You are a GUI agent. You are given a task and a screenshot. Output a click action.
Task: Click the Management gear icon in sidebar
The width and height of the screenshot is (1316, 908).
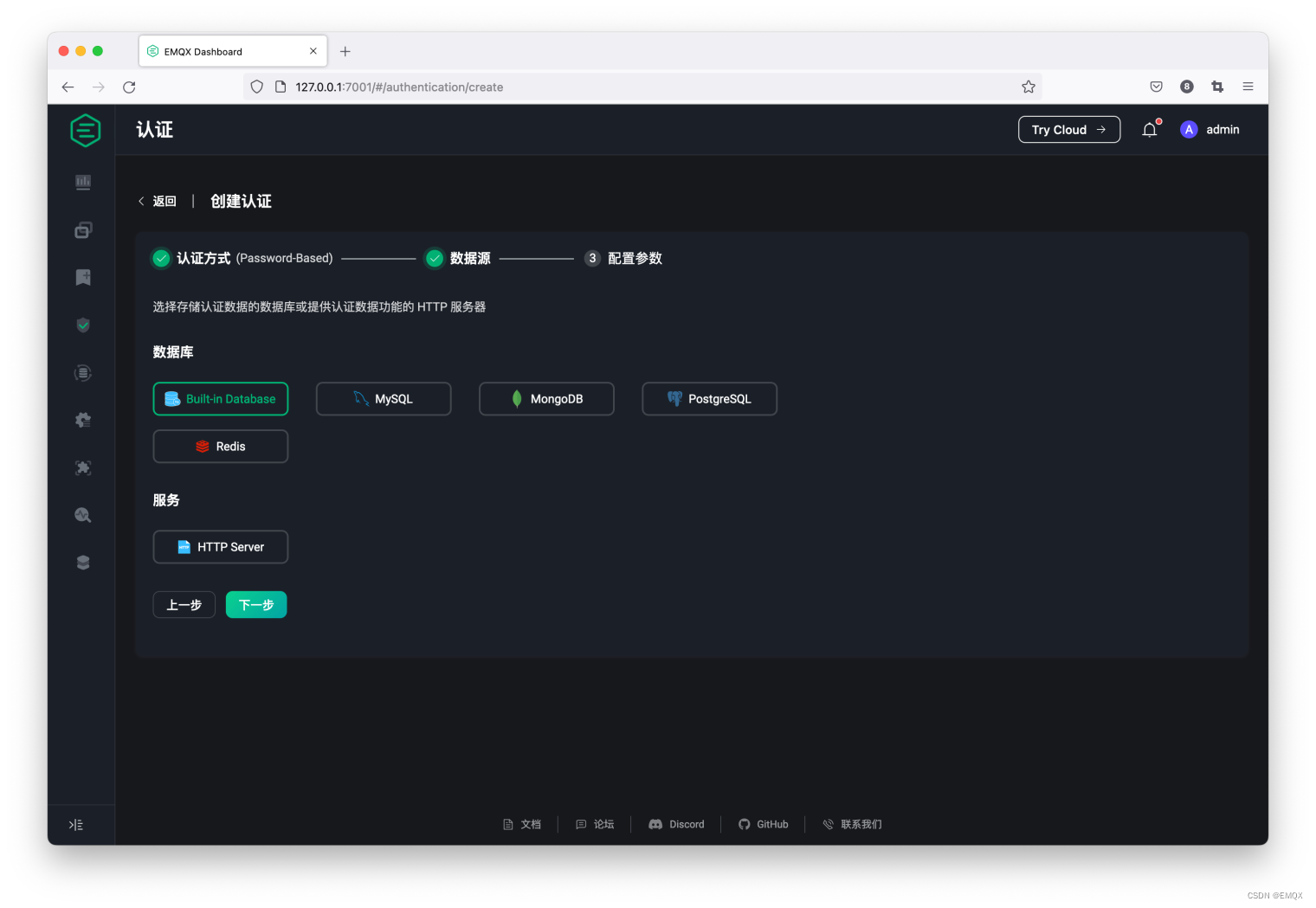(82, 420)
